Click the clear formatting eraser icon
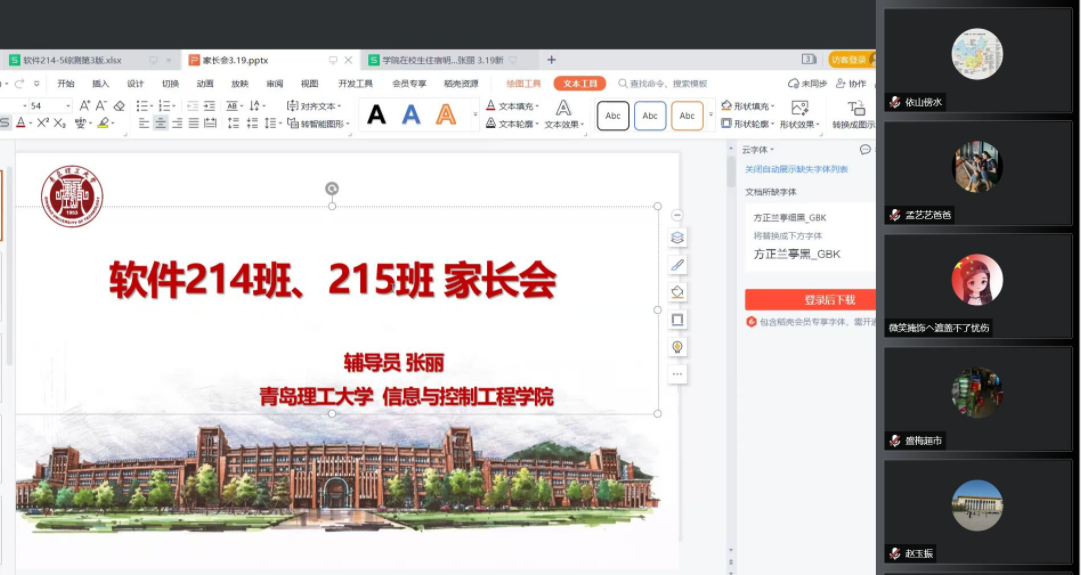 (119, 105)
